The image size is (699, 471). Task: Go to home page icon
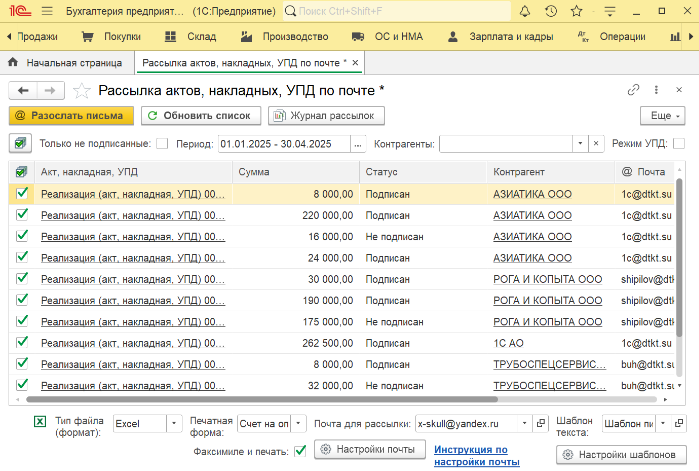(x=13, y=62)
